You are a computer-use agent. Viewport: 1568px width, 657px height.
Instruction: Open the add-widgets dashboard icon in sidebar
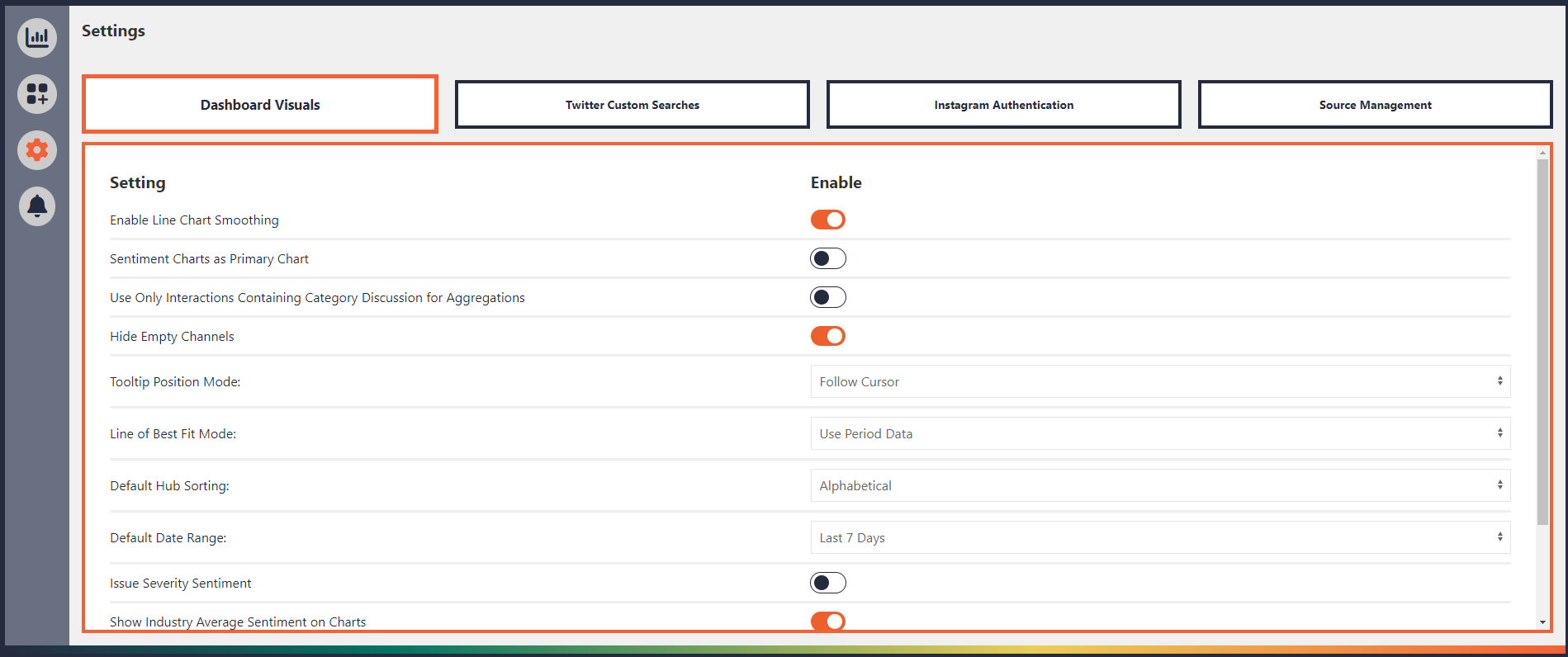pyautogui.click(x=37, y=93)
